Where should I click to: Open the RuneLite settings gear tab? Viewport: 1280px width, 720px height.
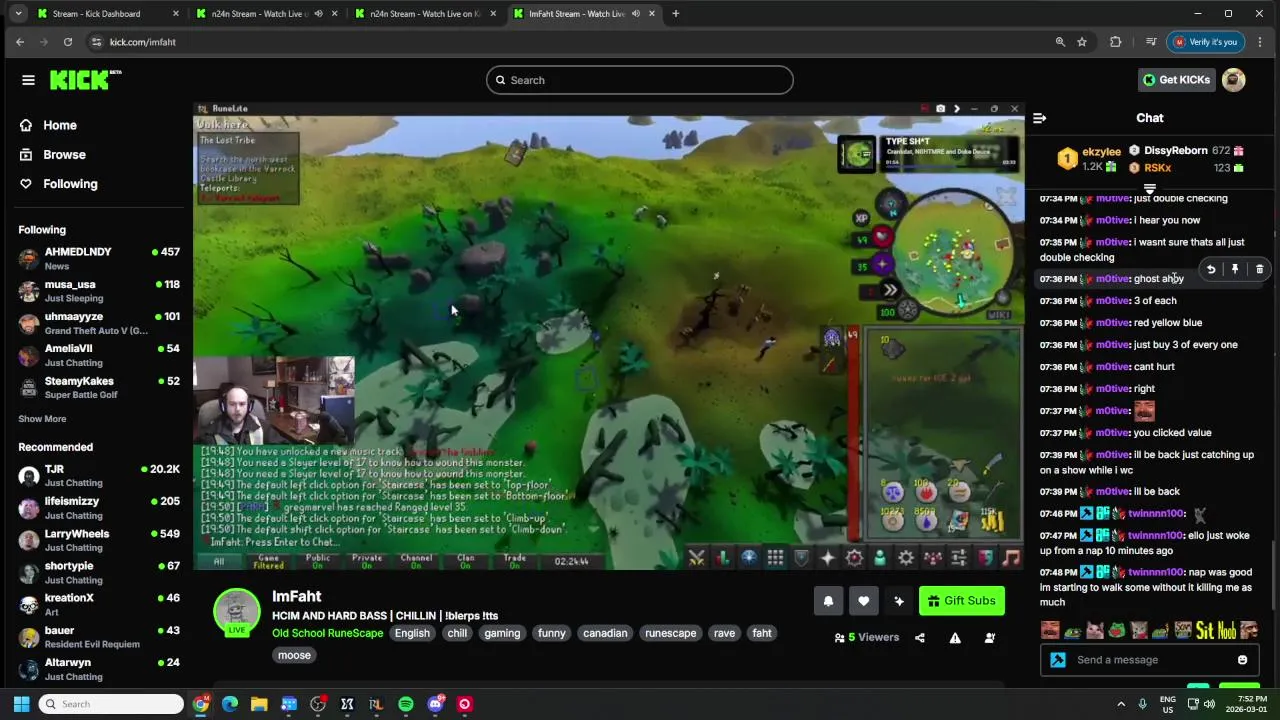click(x=906, y=558)
